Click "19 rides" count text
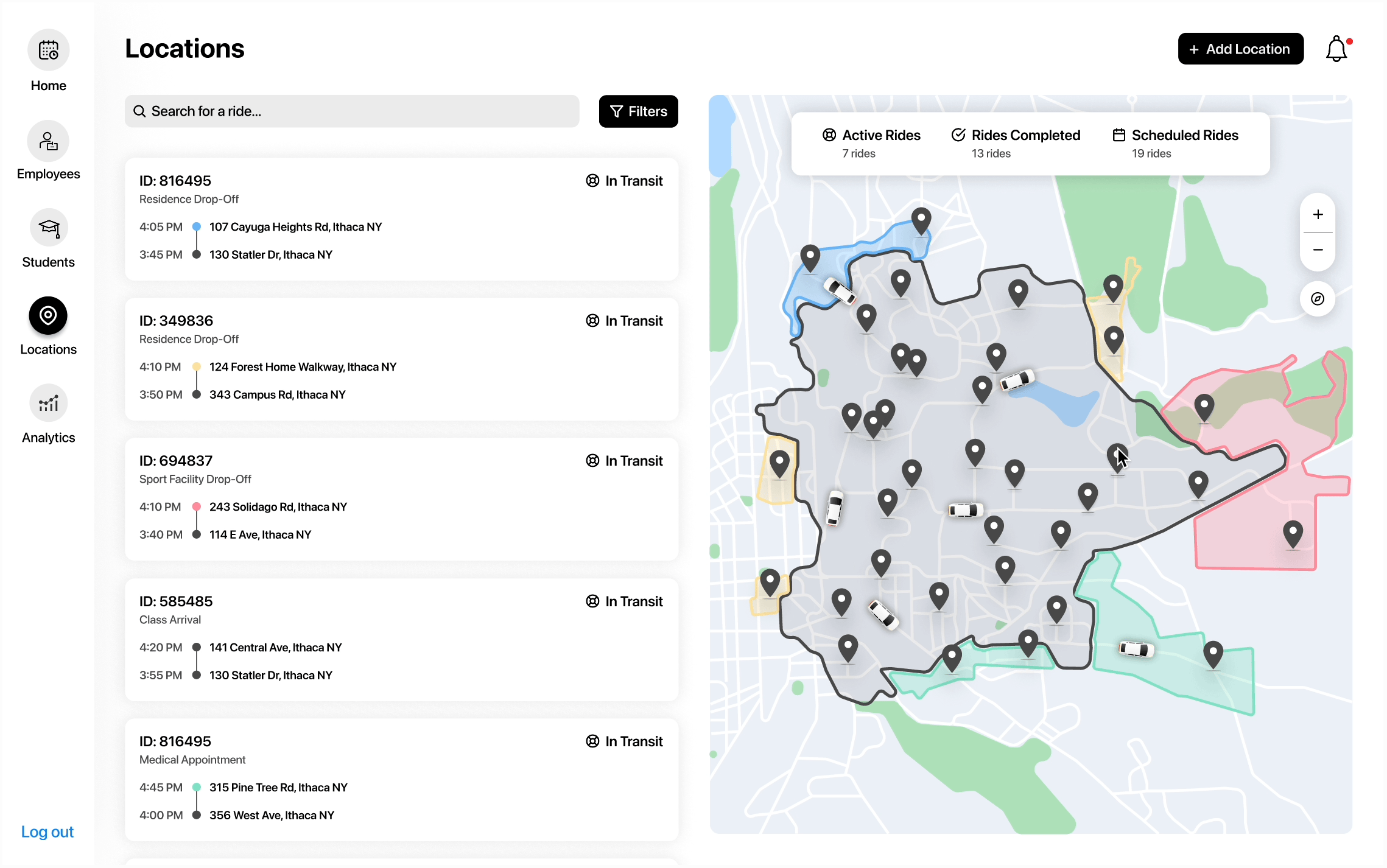1387x868 pixels. click(x=1151, y=153)
